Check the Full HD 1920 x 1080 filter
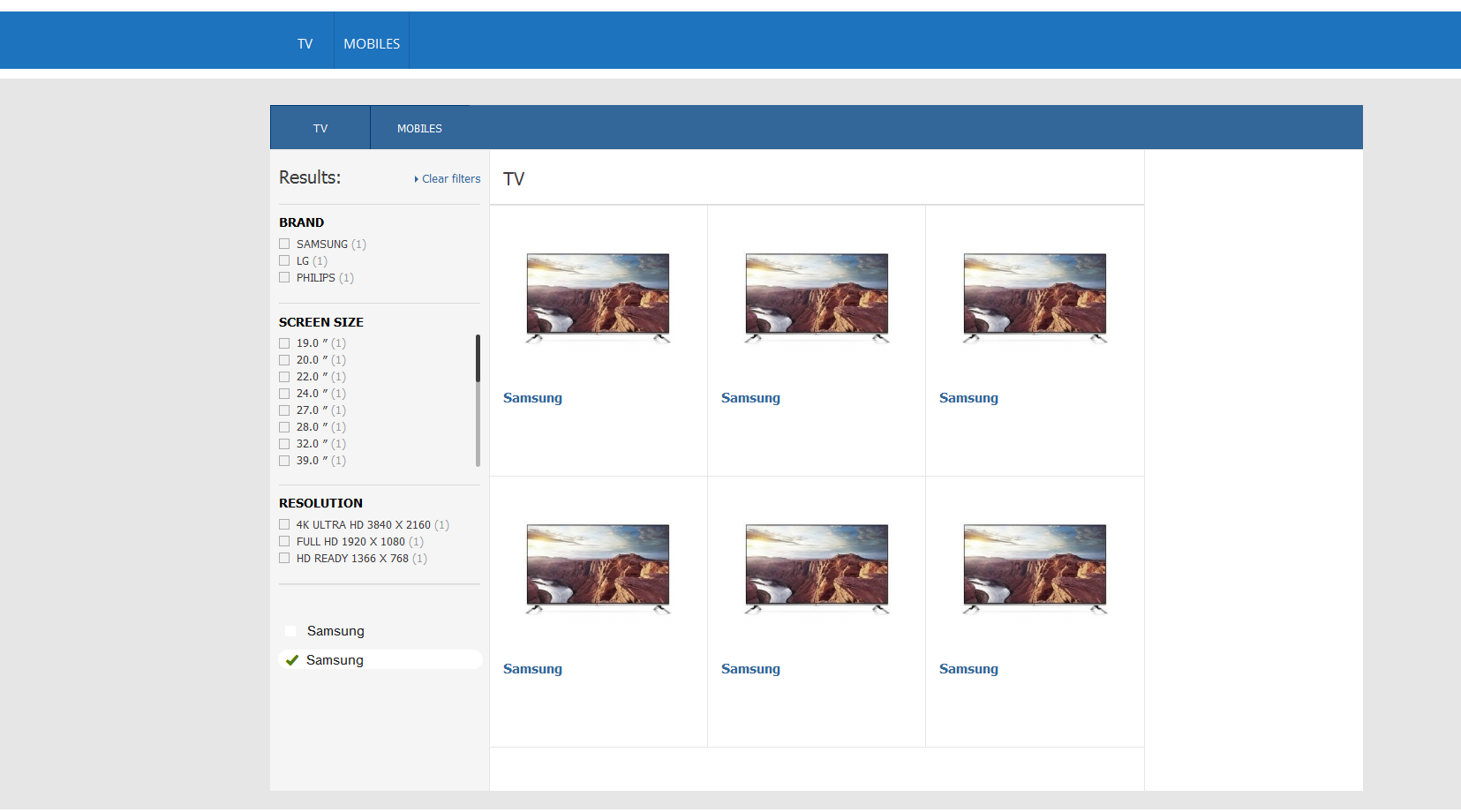Image resolution: width=1461 pixels, height=812 pixels. (x=284, y=541)
